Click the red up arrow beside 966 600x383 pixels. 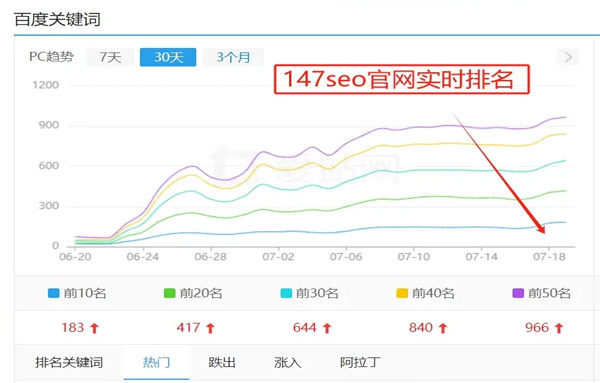(559, 328)
